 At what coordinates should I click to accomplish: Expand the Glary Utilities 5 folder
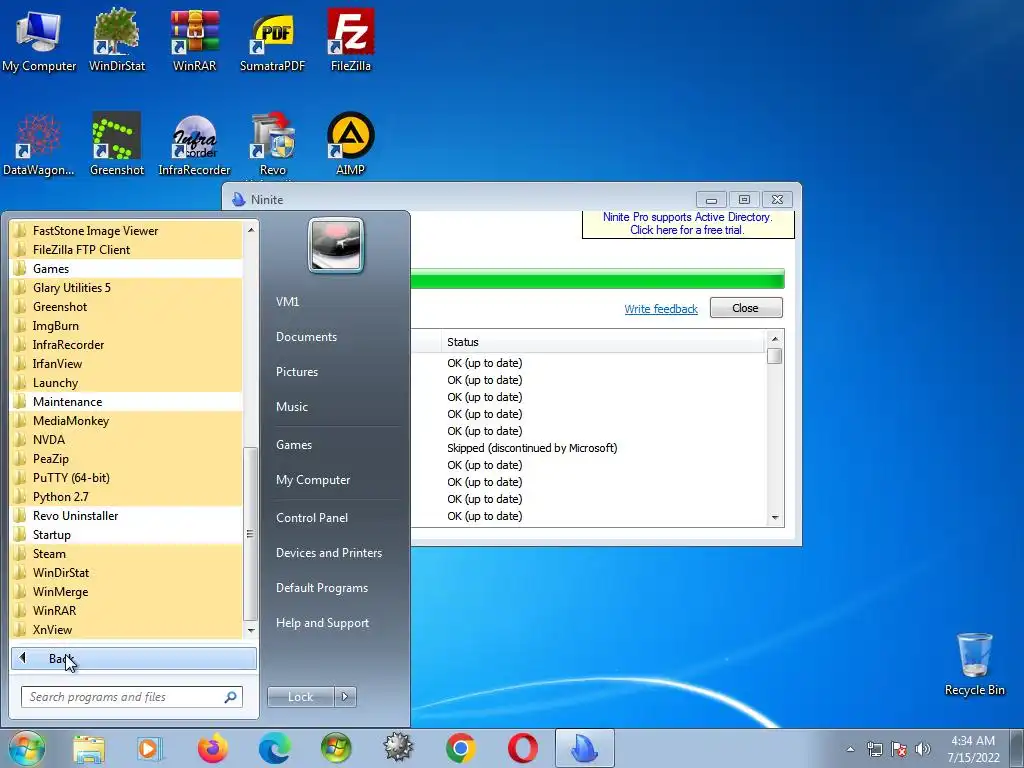pyautogui.click(x=127, y=287)
